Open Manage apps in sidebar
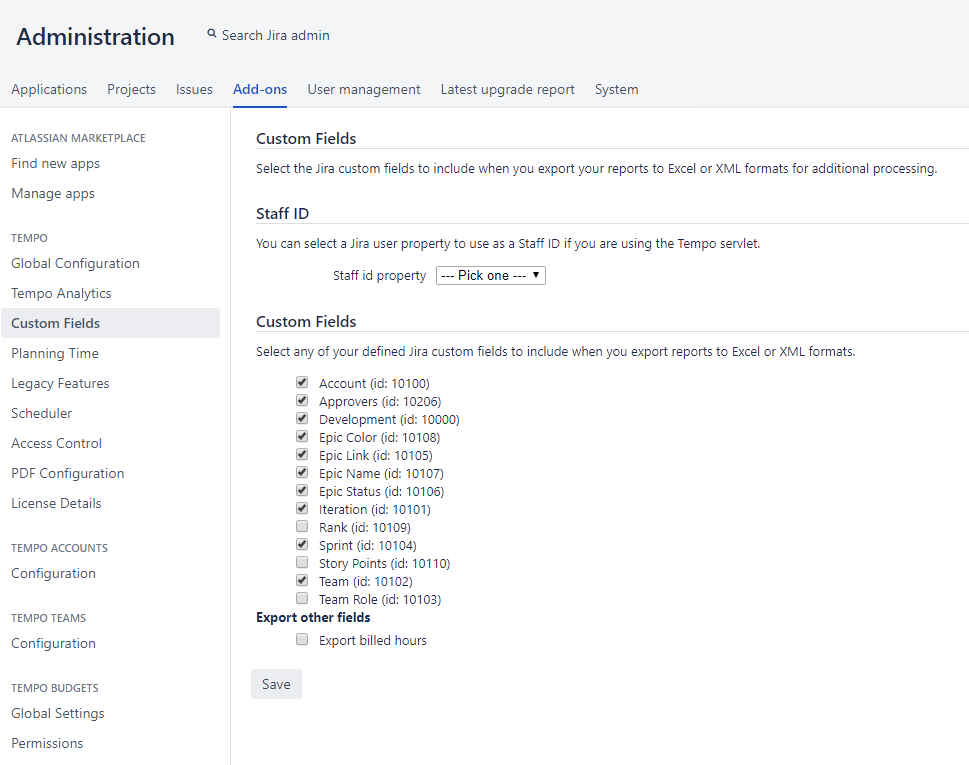The image size is (969, 765). click(53, 193)
